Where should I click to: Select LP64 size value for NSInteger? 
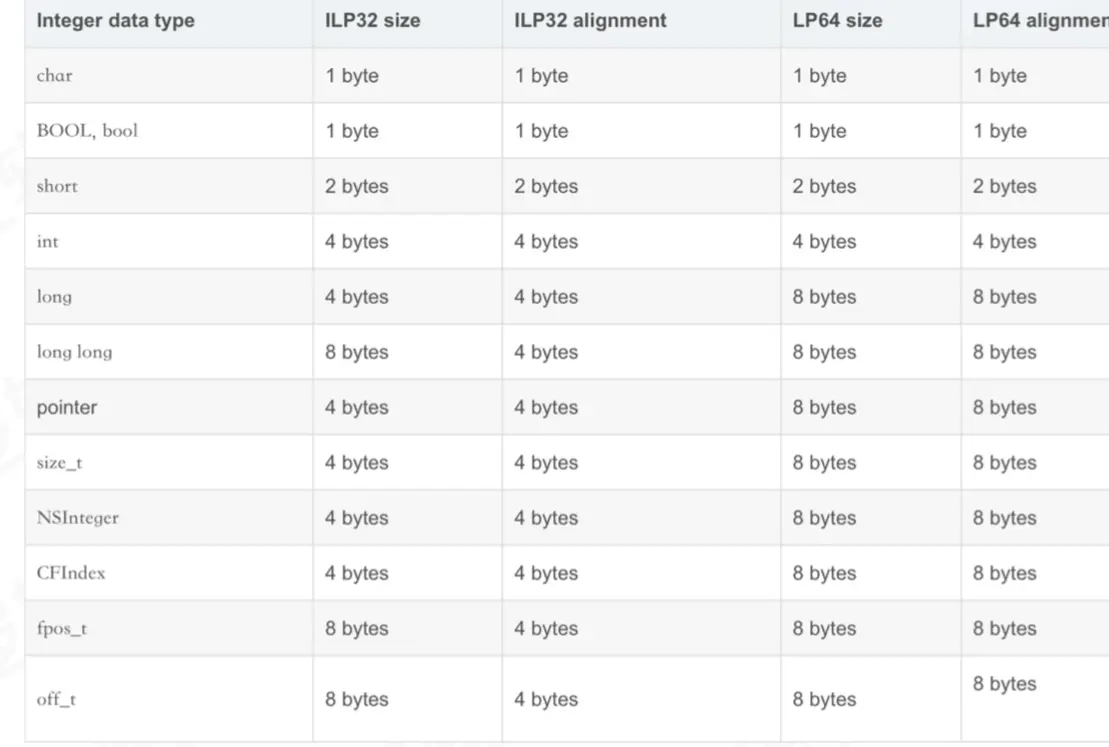[x=825, y=518]
